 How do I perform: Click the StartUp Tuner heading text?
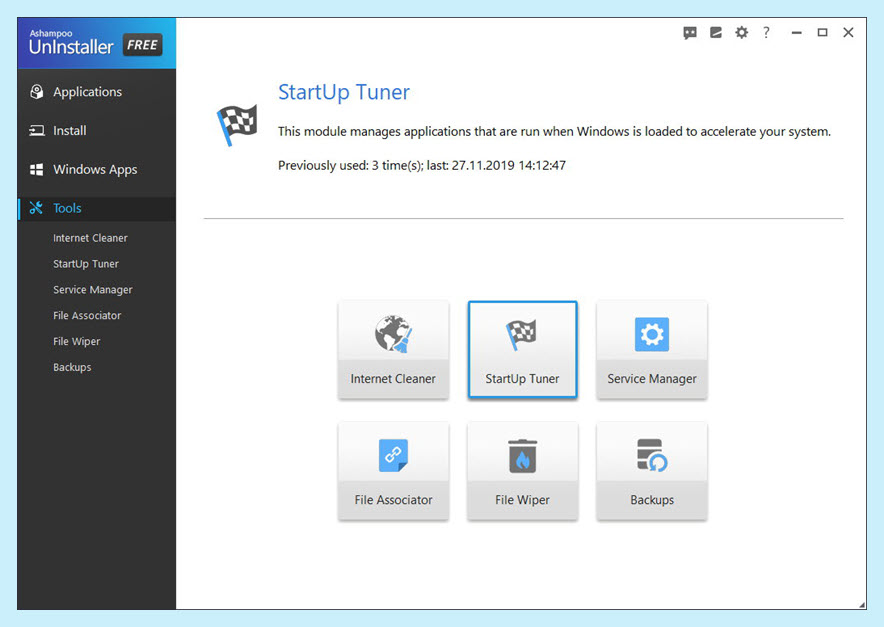[344, 92]
